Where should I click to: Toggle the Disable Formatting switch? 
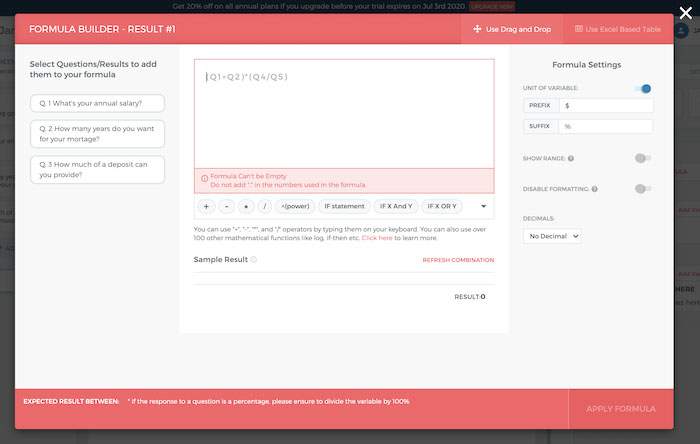(x=643, y=189)
